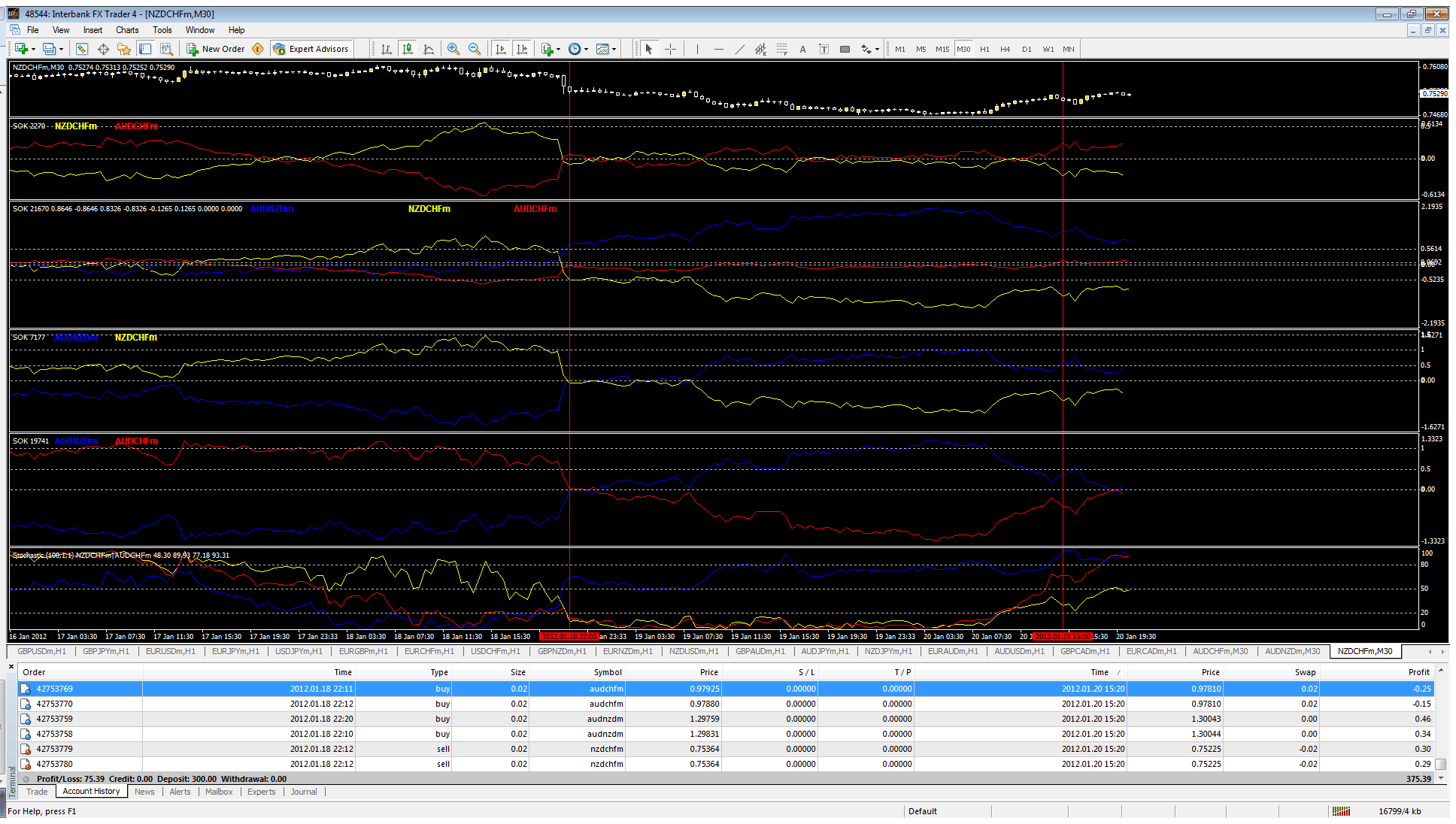Switch timeframe to M5
The image size is (1456, 824).
tap(921, 49)
